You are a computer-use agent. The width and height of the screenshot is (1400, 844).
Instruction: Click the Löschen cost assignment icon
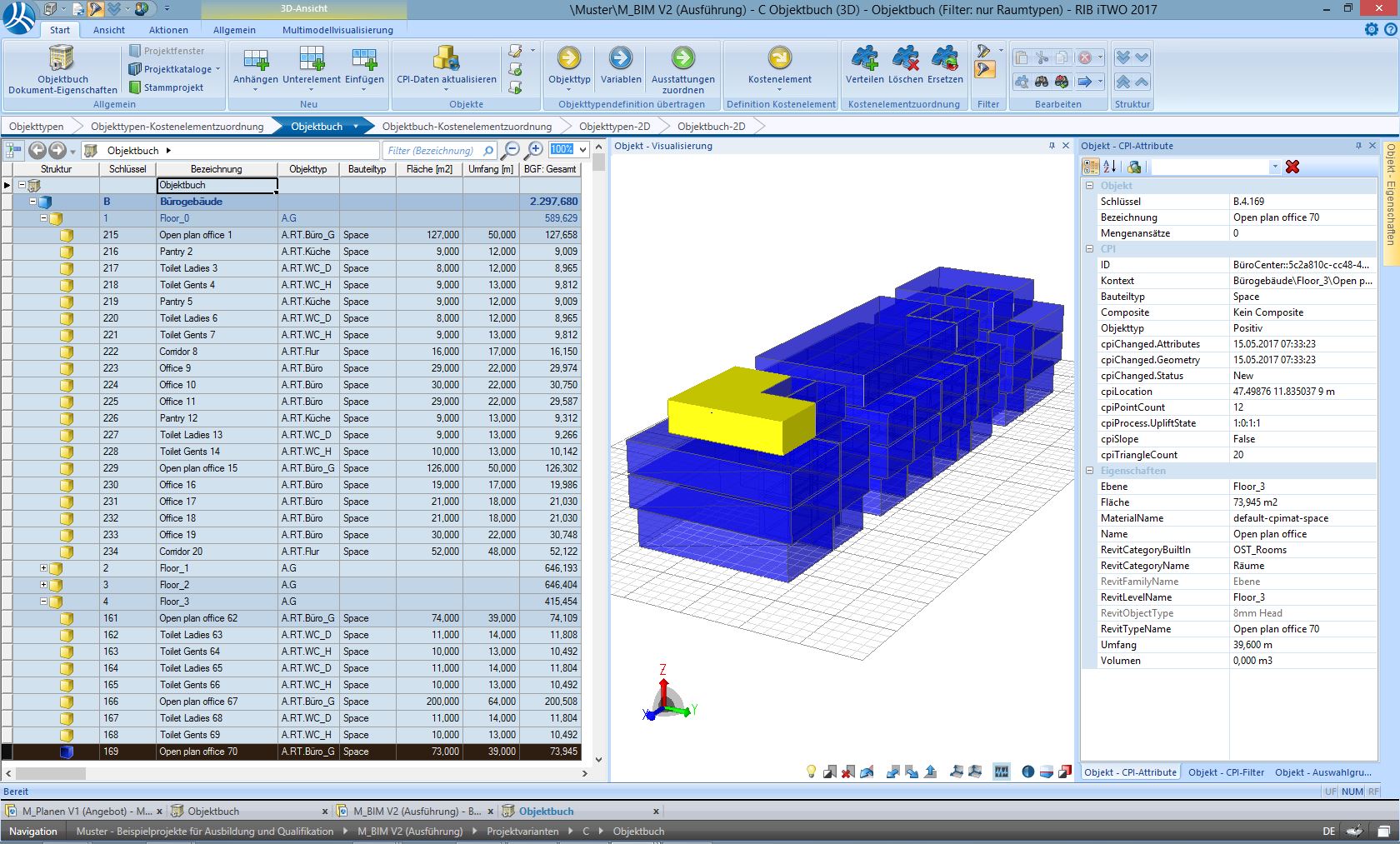[x=905, y=60]
